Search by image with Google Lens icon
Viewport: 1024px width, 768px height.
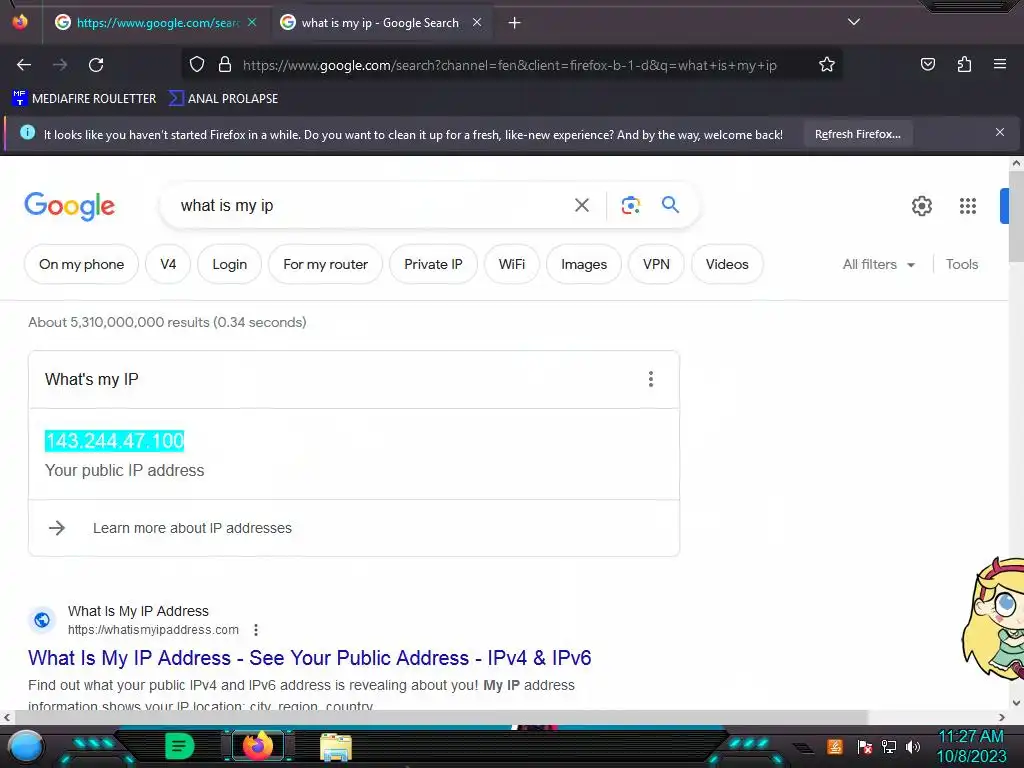tap(630, 206)
